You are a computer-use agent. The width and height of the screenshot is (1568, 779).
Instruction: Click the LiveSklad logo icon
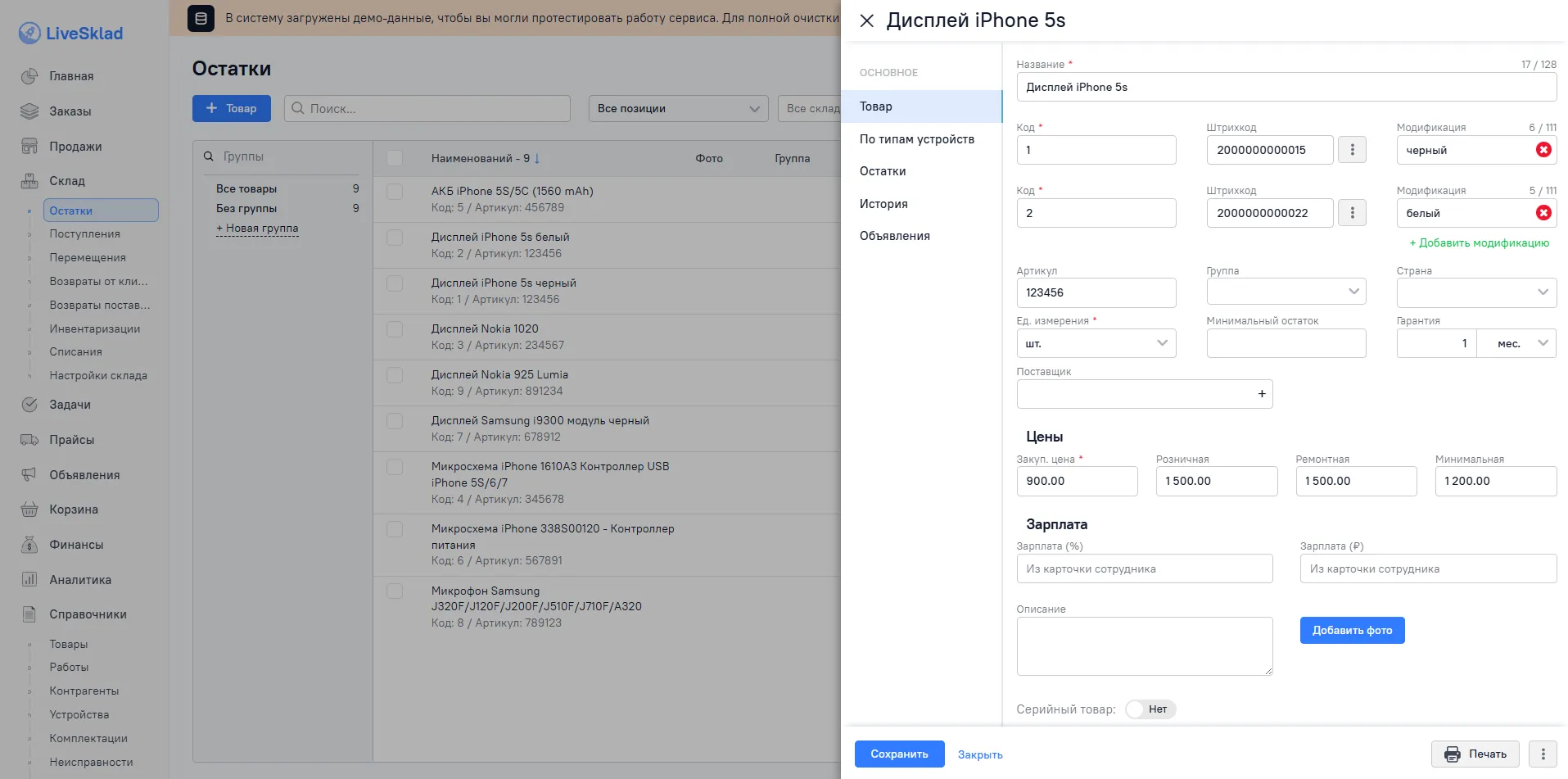click(x=29, y=33)
